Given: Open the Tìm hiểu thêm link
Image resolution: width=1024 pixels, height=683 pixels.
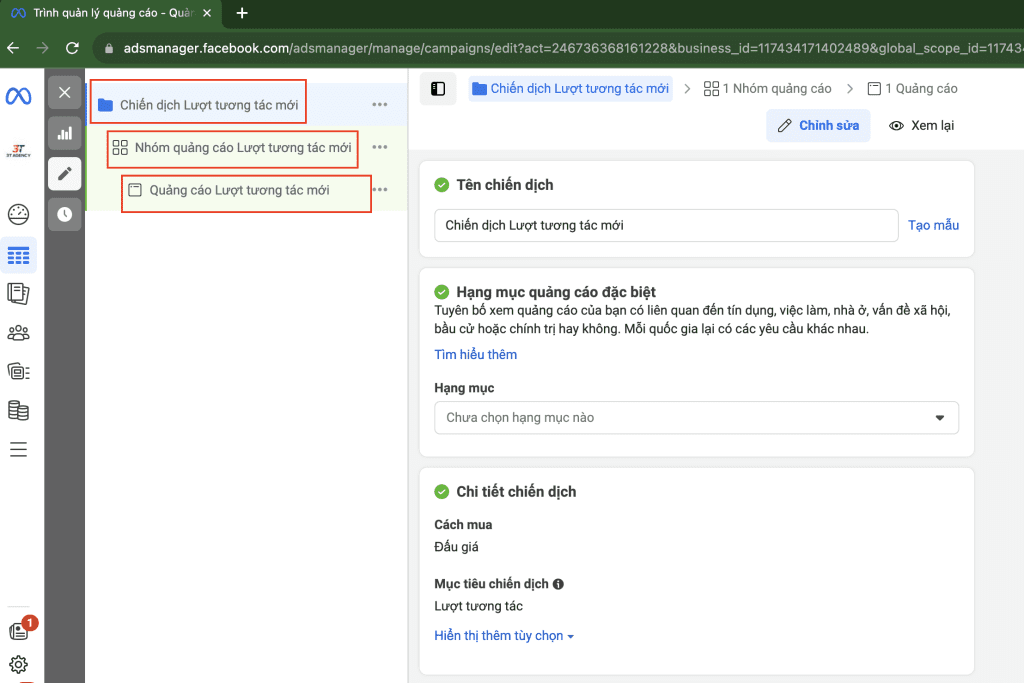Looking at the screenshot, I should (x=475, y=355).
